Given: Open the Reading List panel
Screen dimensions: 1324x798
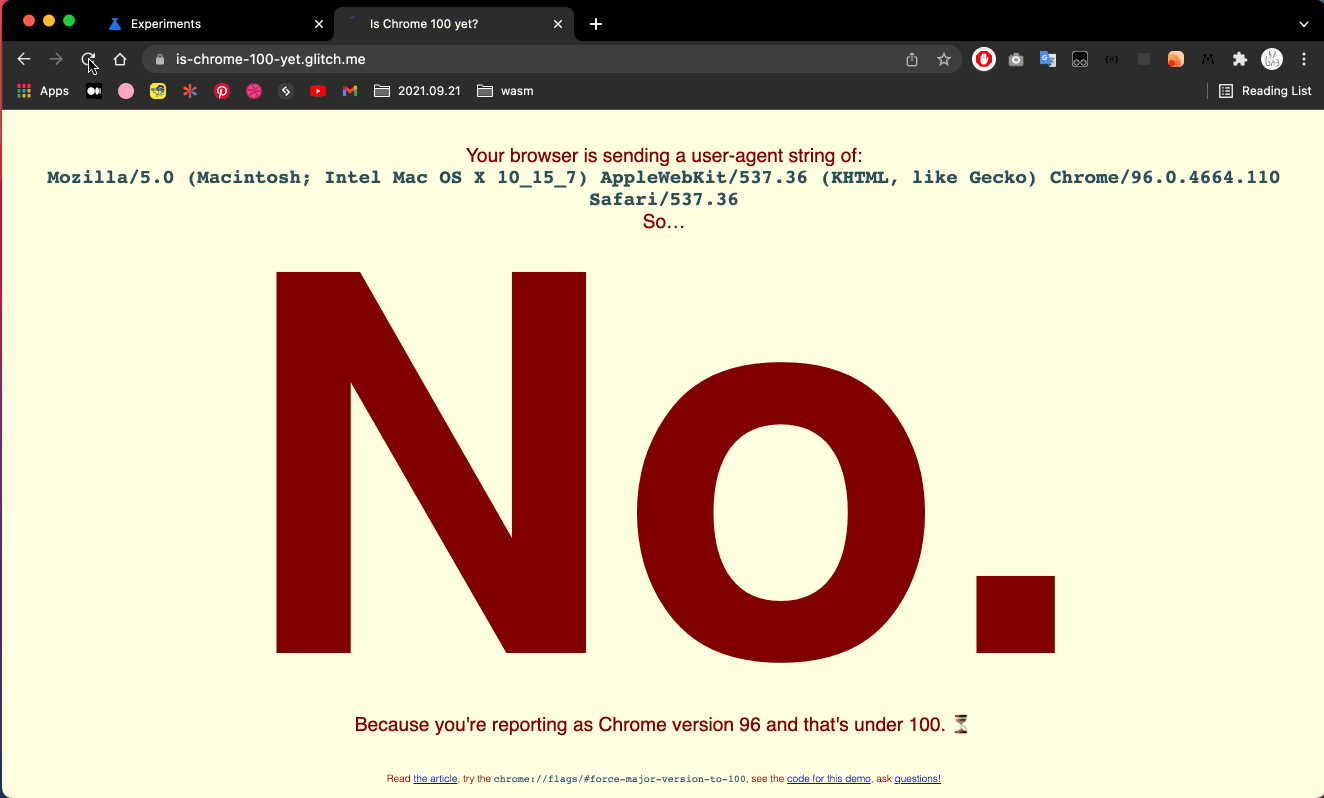Looking at the screenshot, I should click(1265, 91).
